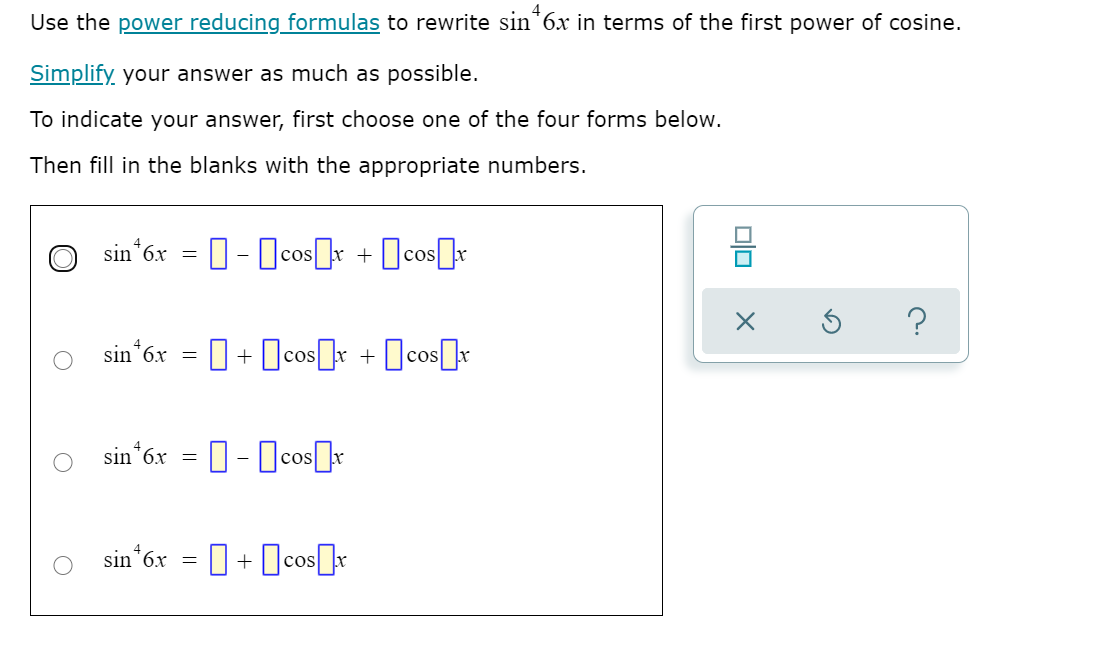
Task: Select the third form with one cosine term
Action: [x=62, y=461]
